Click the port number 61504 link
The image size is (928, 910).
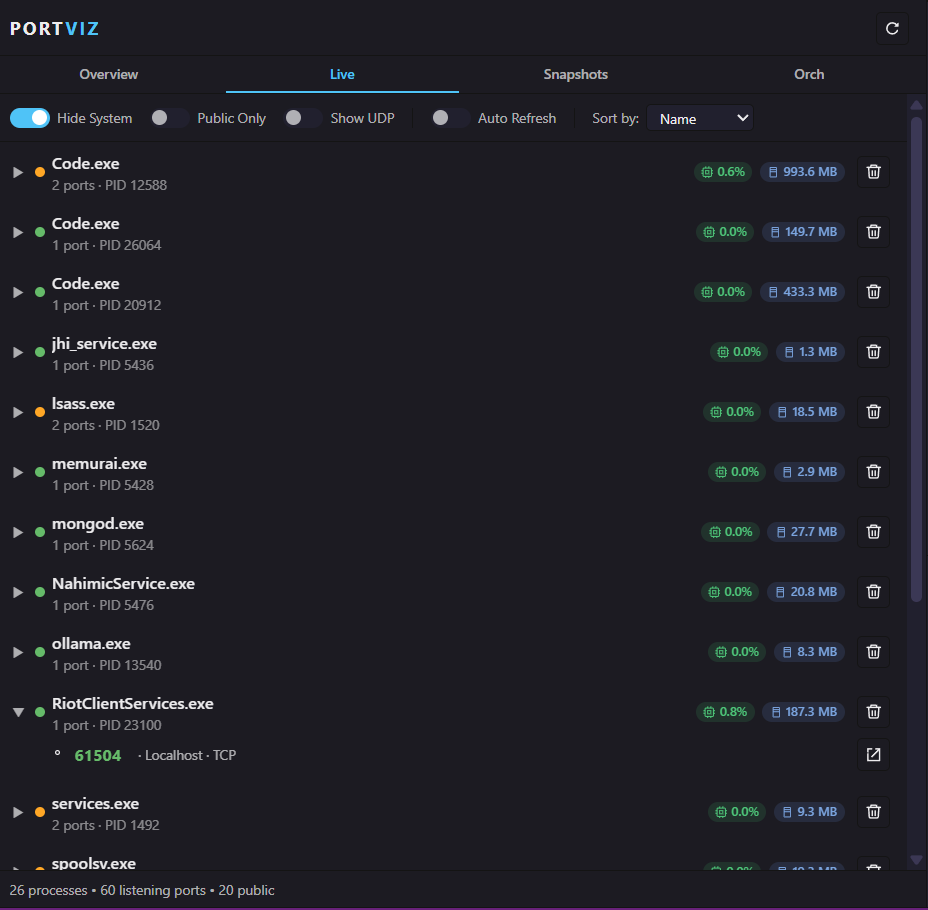tap(97, 755)
